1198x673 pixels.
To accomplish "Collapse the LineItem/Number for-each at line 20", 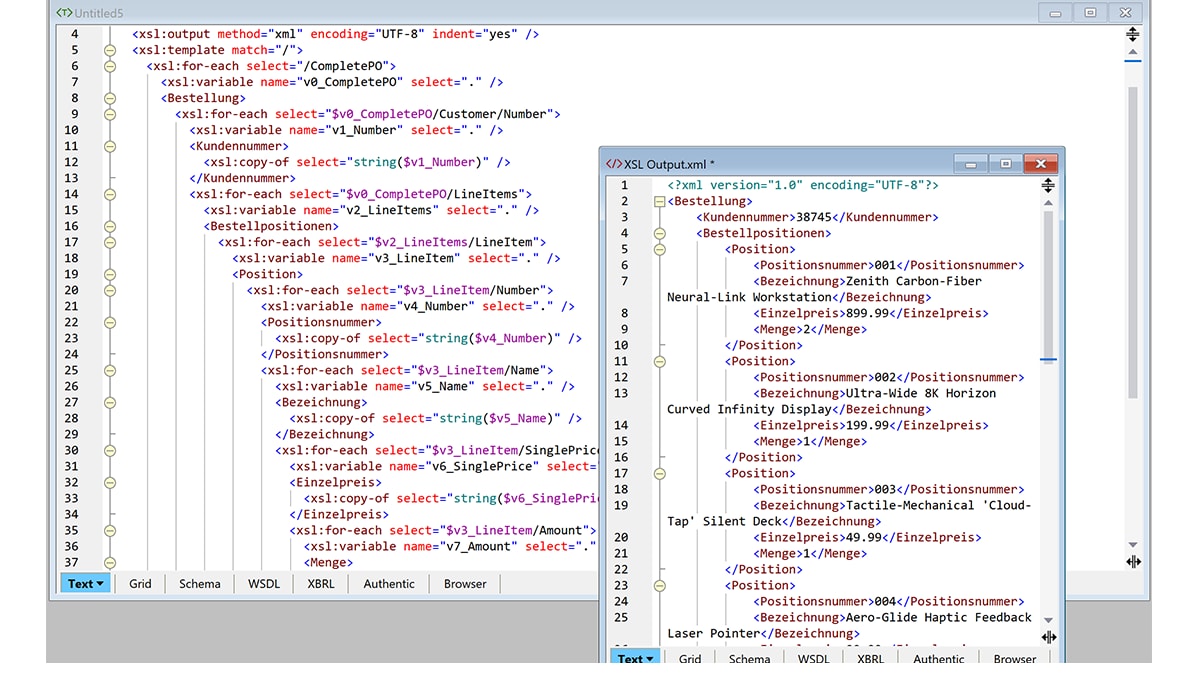I will pos(110,291).
